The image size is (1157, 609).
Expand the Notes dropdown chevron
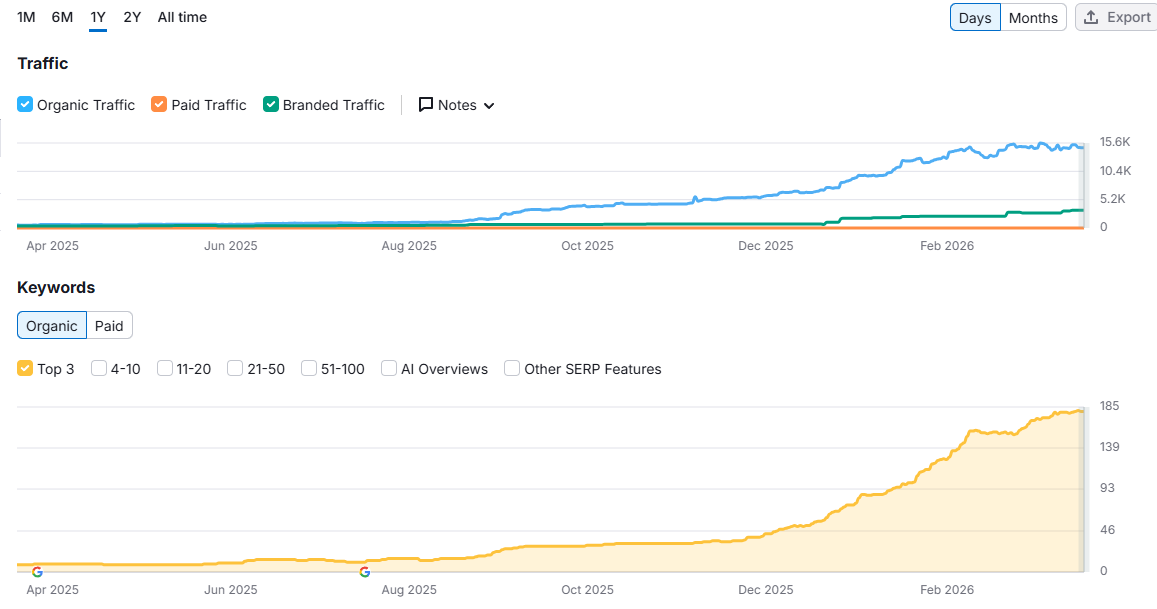[489, 106]
